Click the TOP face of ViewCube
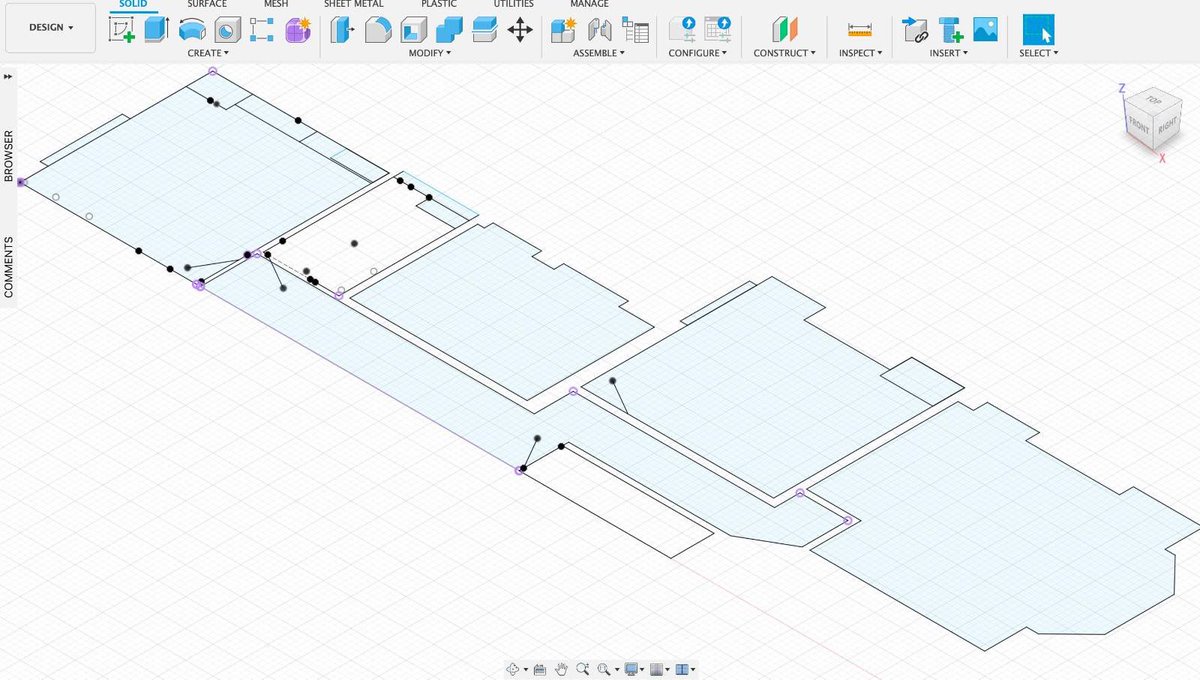This screenshot has width=1200, height=680. click(x=1153, y=99)
